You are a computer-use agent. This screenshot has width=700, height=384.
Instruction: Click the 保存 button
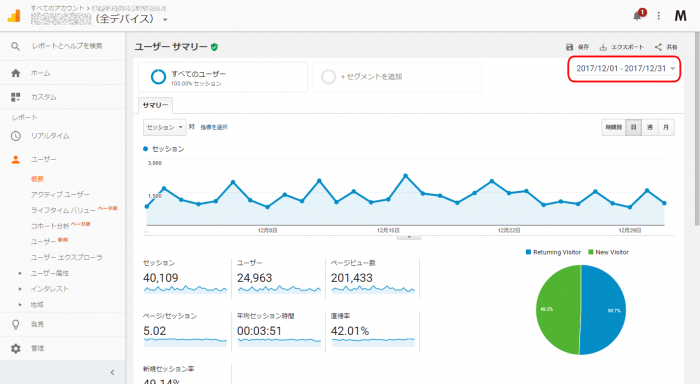coord(578,47)
